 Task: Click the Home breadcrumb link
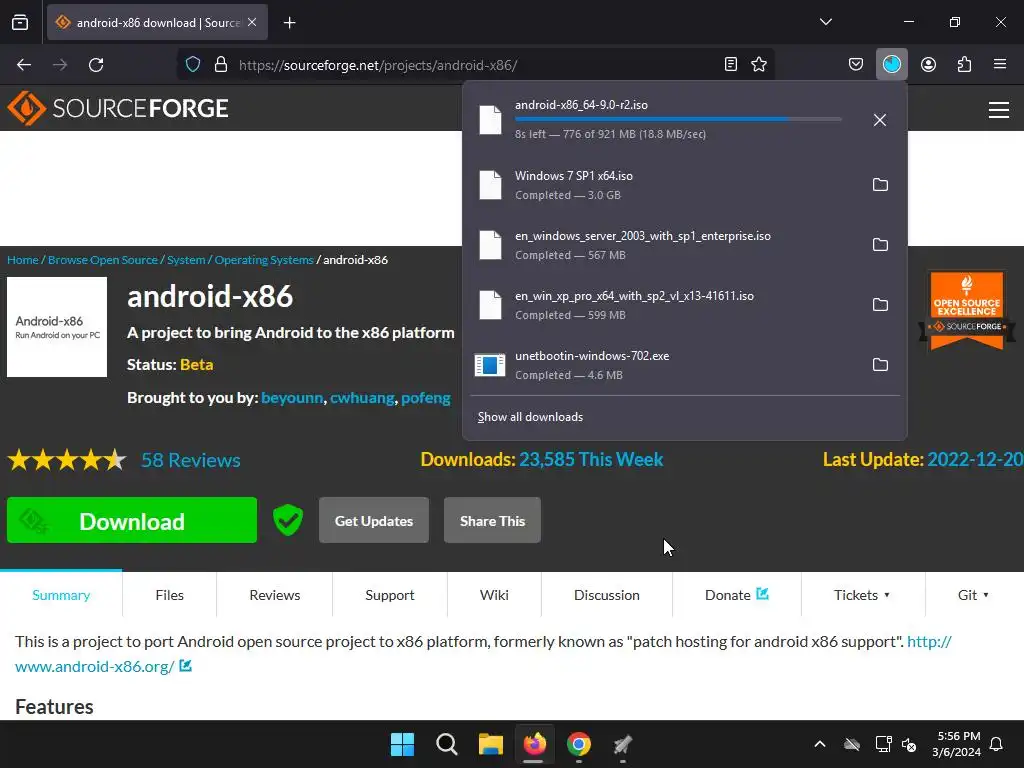coord(23,260)
